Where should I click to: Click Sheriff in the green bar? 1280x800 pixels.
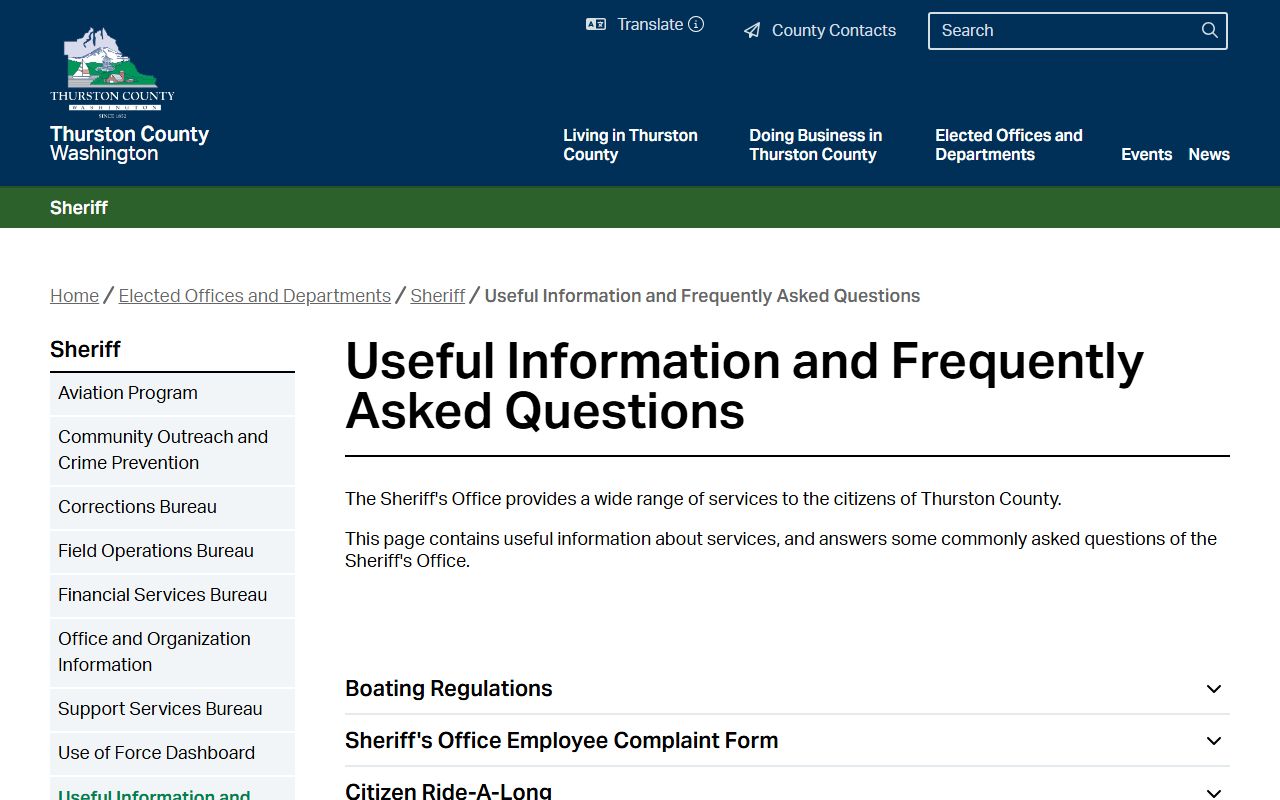79,207
